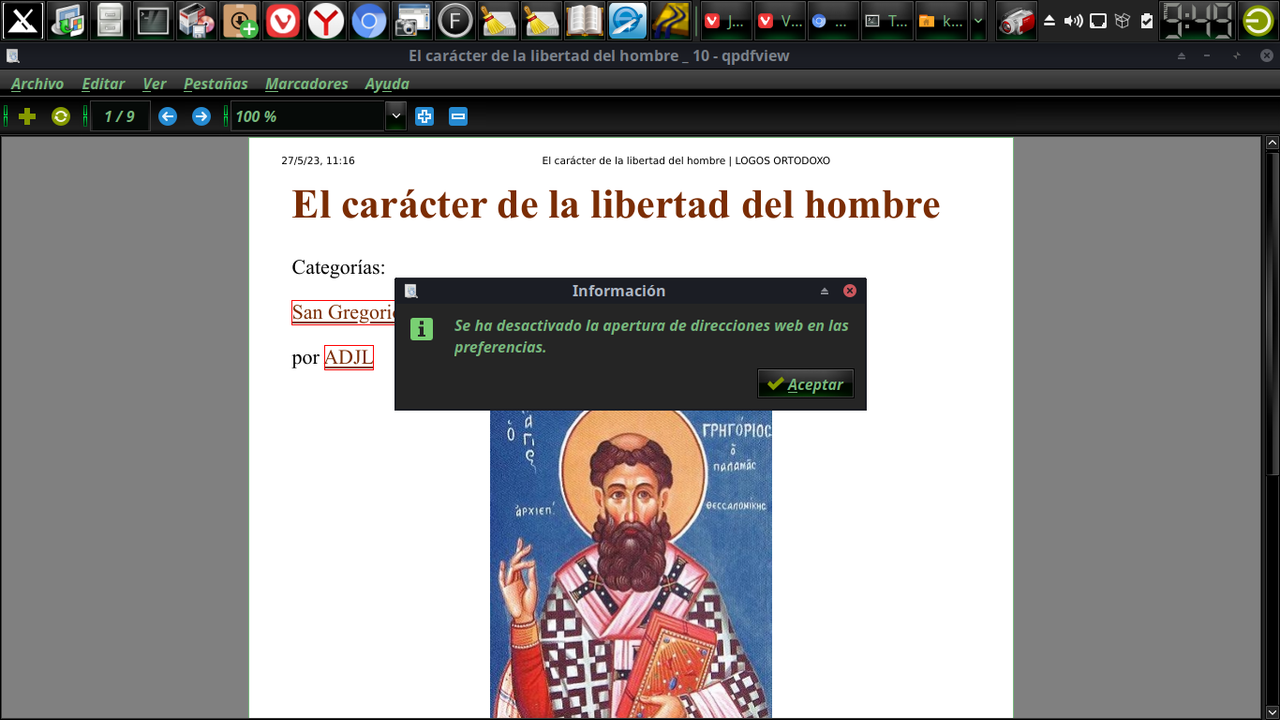This screenshot has width=1280, height=720.
Task: Switch to the Chromium taskbar window
Action: (x=832, y=20)
